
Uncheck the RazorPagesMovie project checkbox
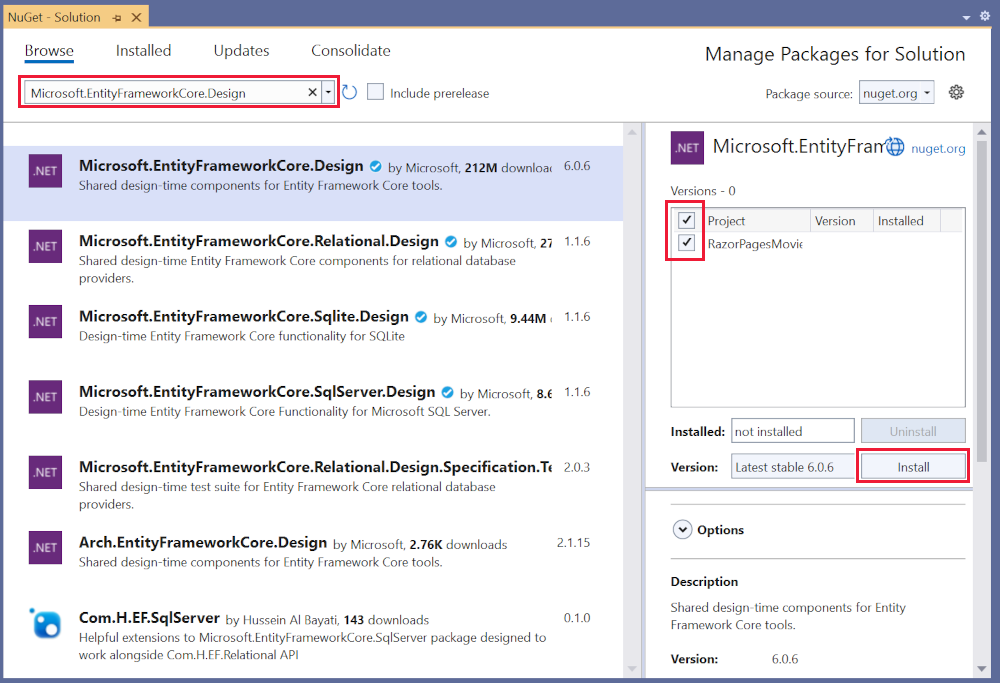tap(685, 243)
